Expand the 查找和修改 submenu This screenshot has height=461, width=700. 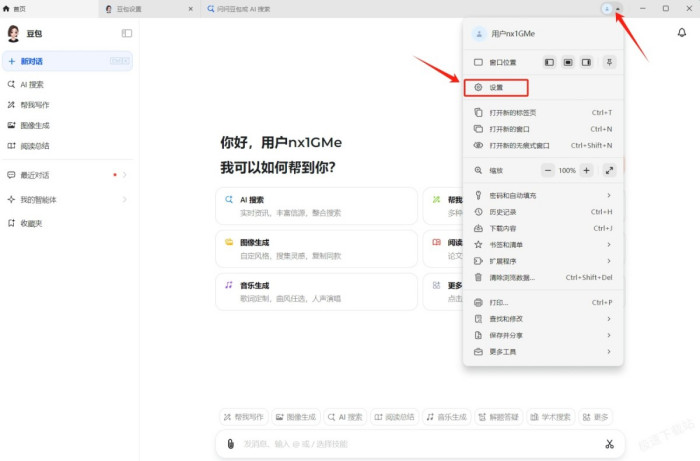[543, 319]
